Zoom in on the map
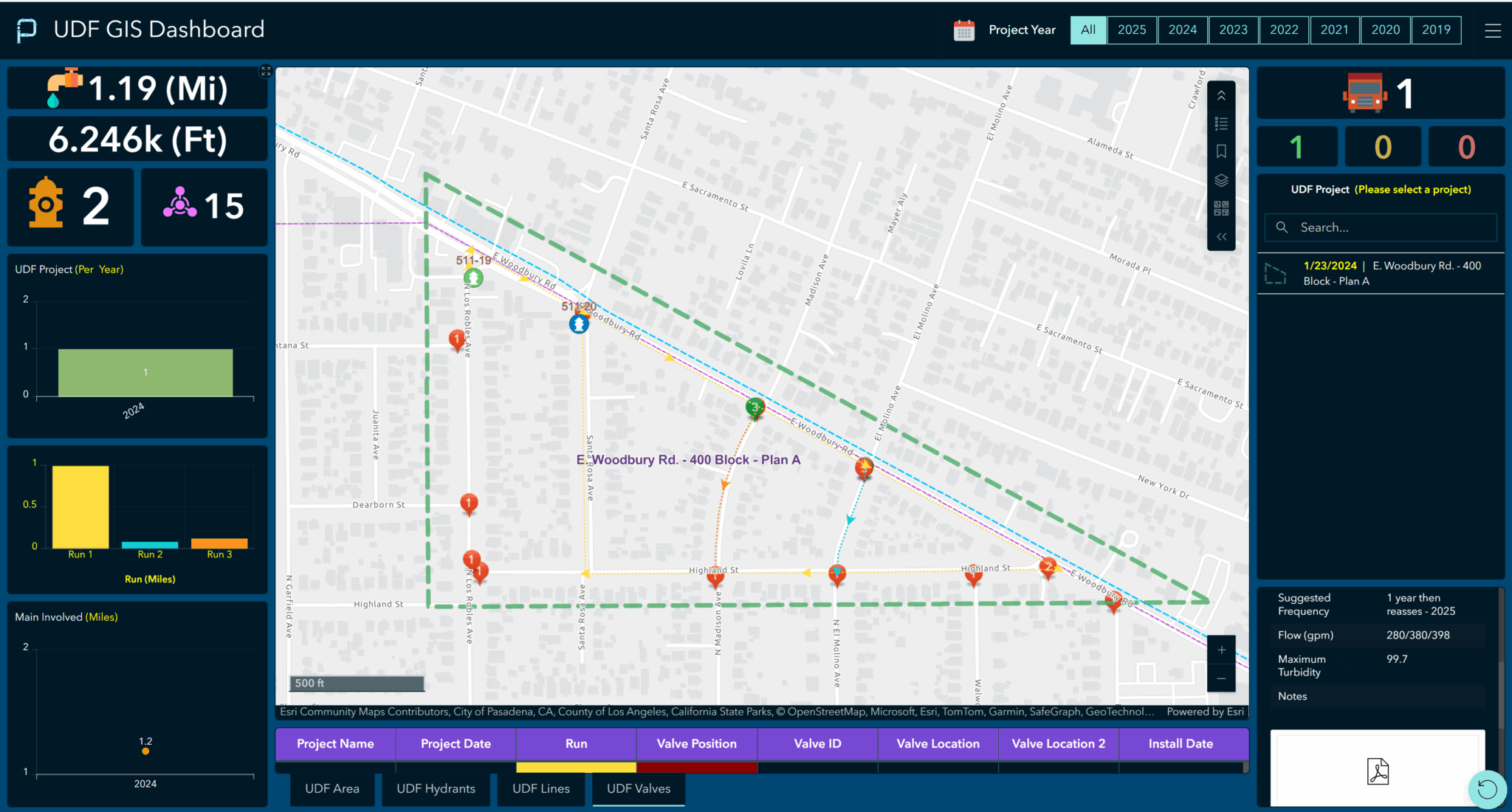 tap(1221, 650)
